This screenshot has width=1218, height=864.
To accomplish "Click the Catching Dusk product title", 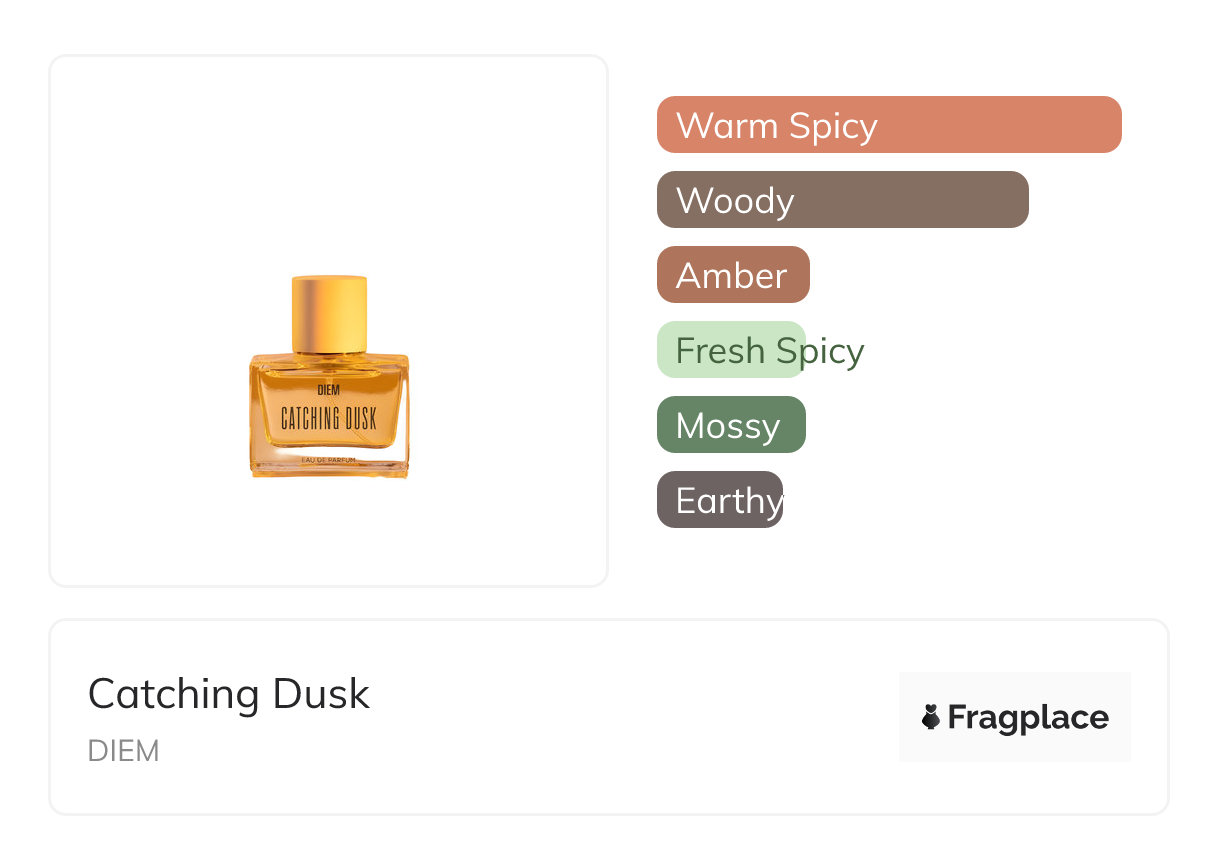I will [x=228, y=694].
